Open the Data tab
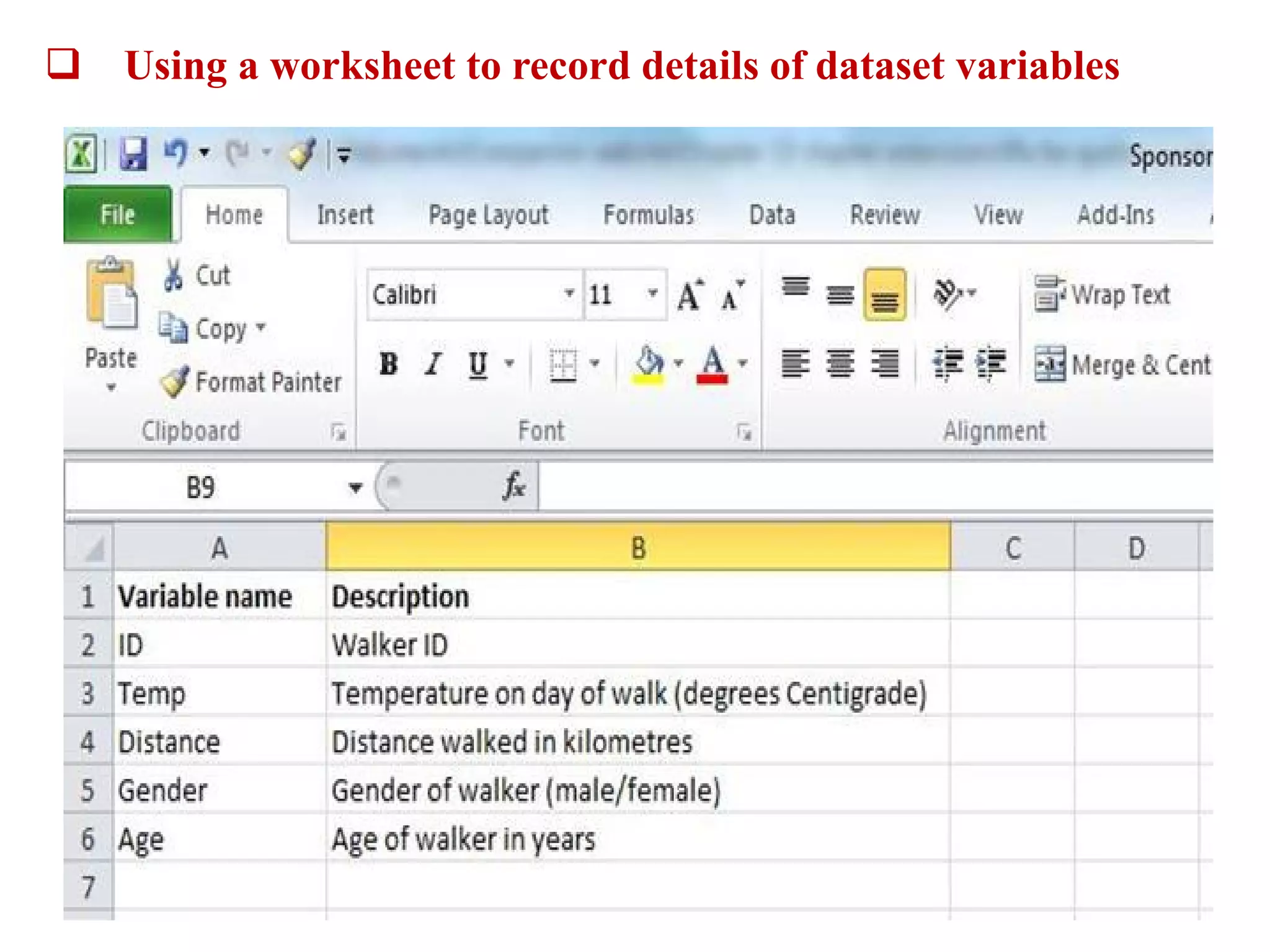Screen dimensions: 1270x952 [772, 215]
